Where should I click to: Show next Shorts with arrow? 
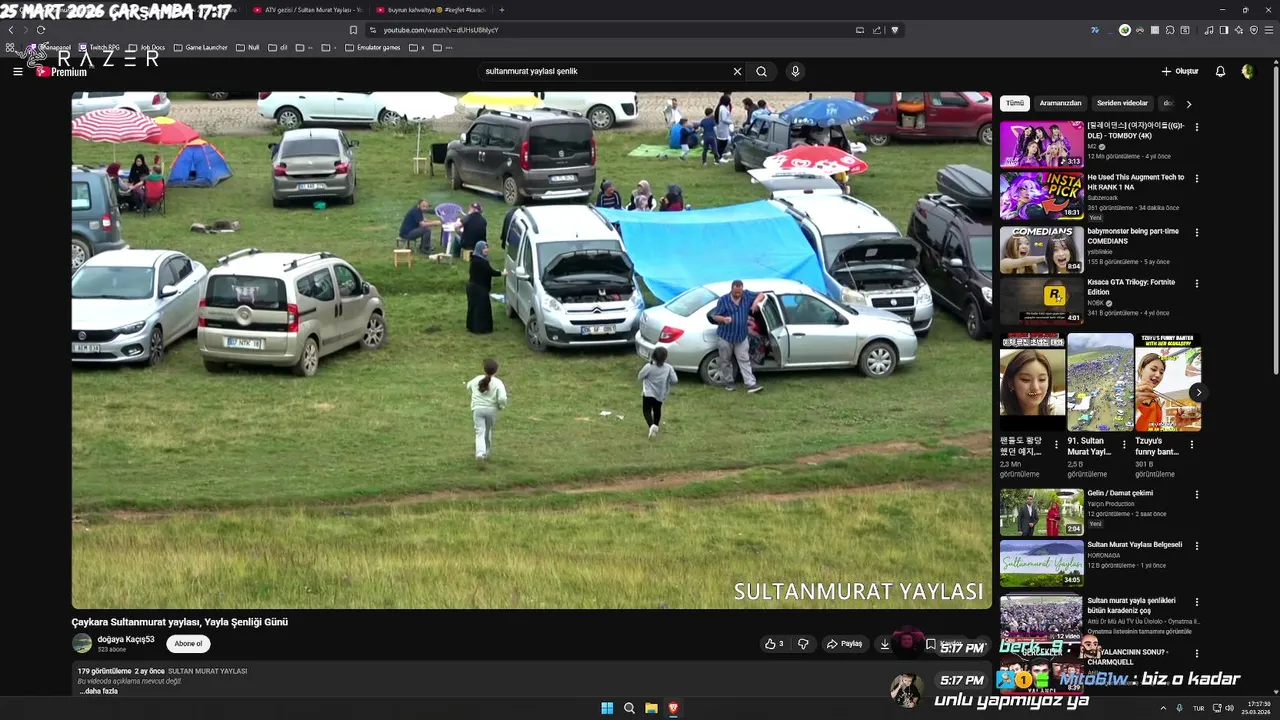coord(1197,392)
